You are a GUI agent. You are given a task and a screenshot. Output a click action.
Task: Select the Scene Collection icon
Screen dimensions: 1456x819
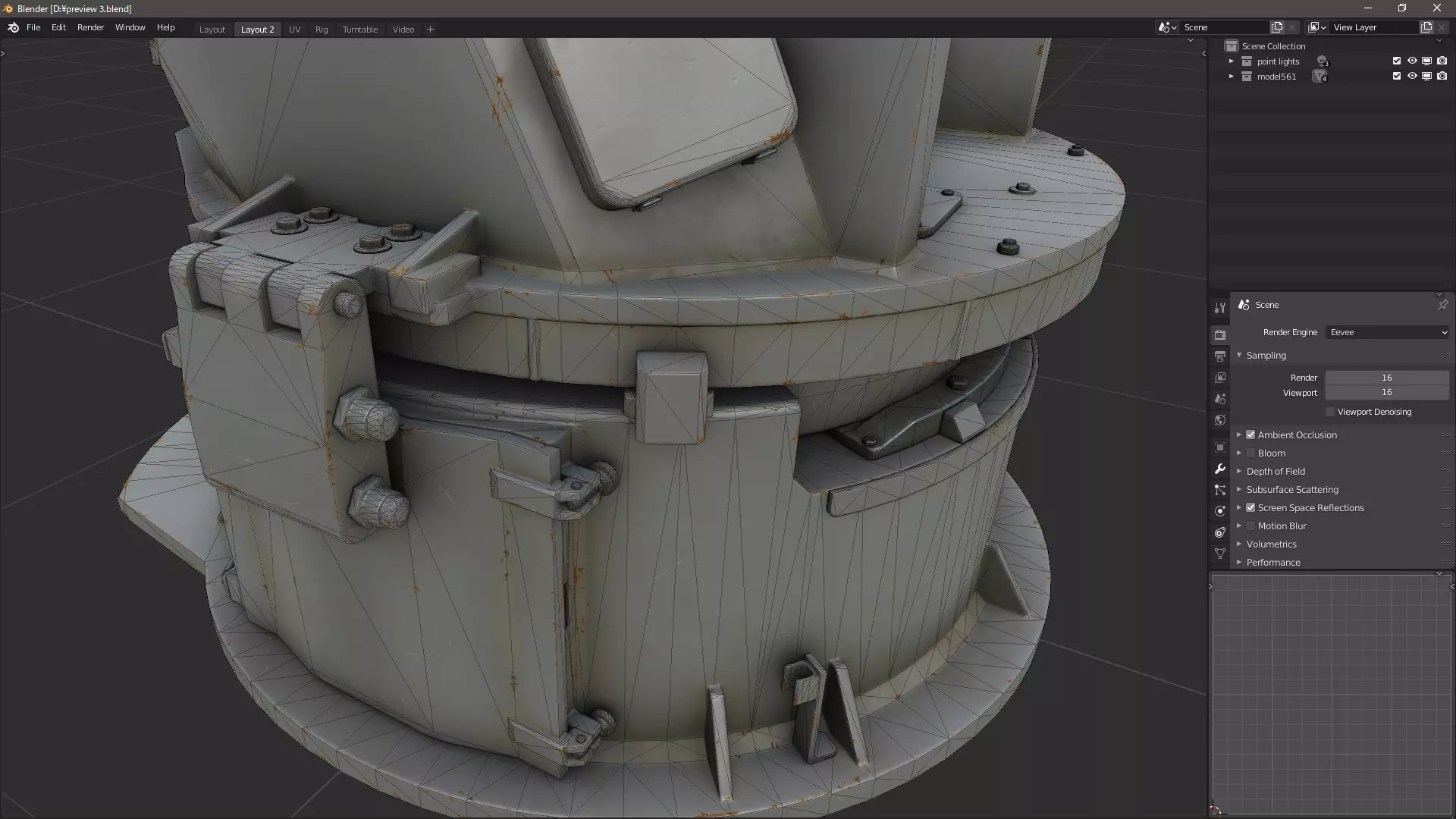(x=1232, y=46)
